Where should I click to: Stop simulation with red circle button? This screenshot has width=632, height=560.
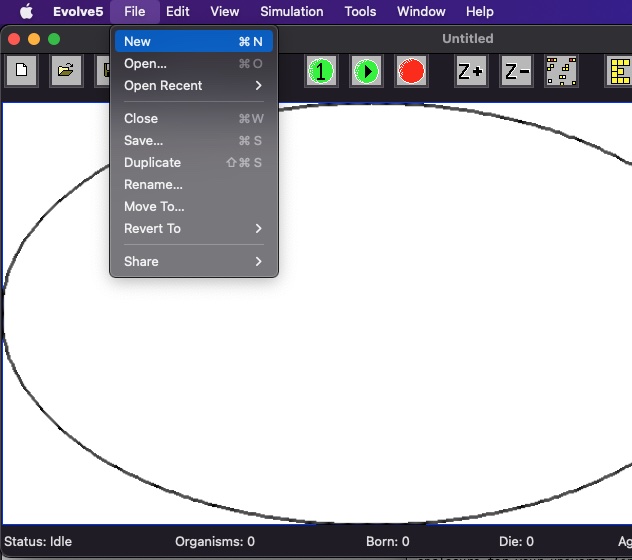point(411,71)
